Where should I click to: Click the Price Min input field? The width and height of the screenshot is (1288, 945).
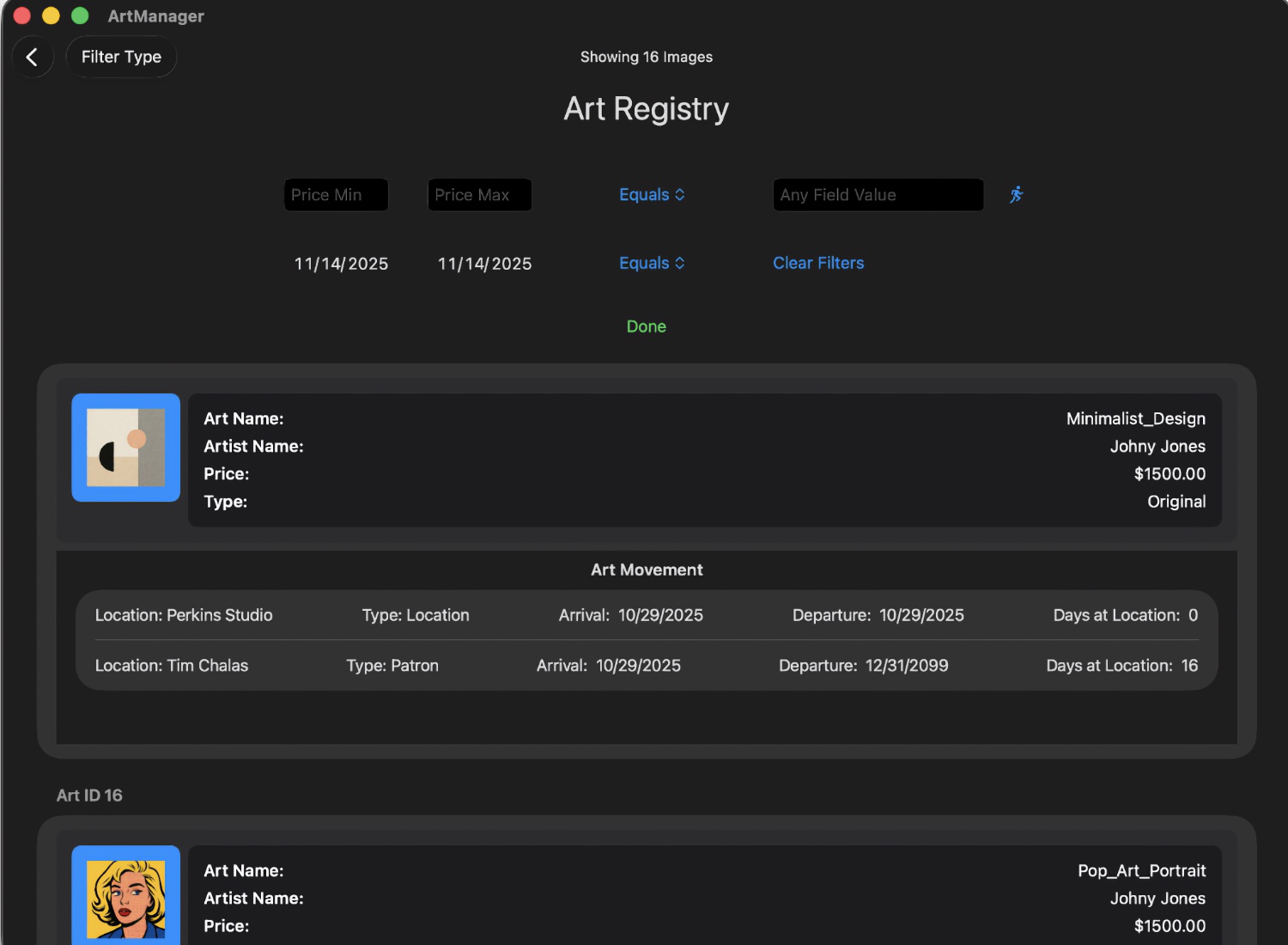pyautogui.click(x=336, y=195)
